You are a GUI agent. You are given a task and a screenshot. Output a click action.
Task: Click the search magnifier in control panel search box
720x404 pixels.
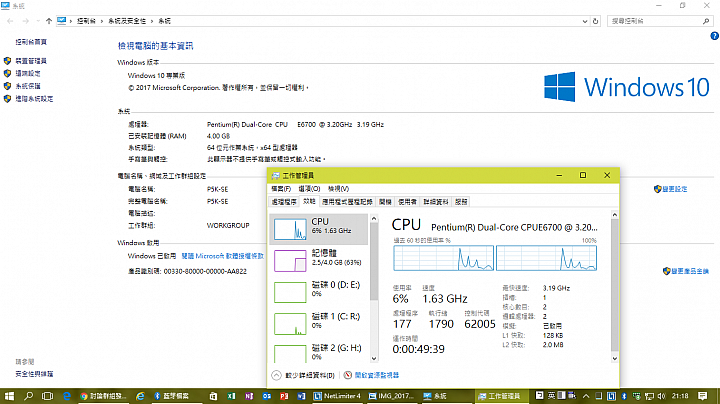tap(706, 21)
